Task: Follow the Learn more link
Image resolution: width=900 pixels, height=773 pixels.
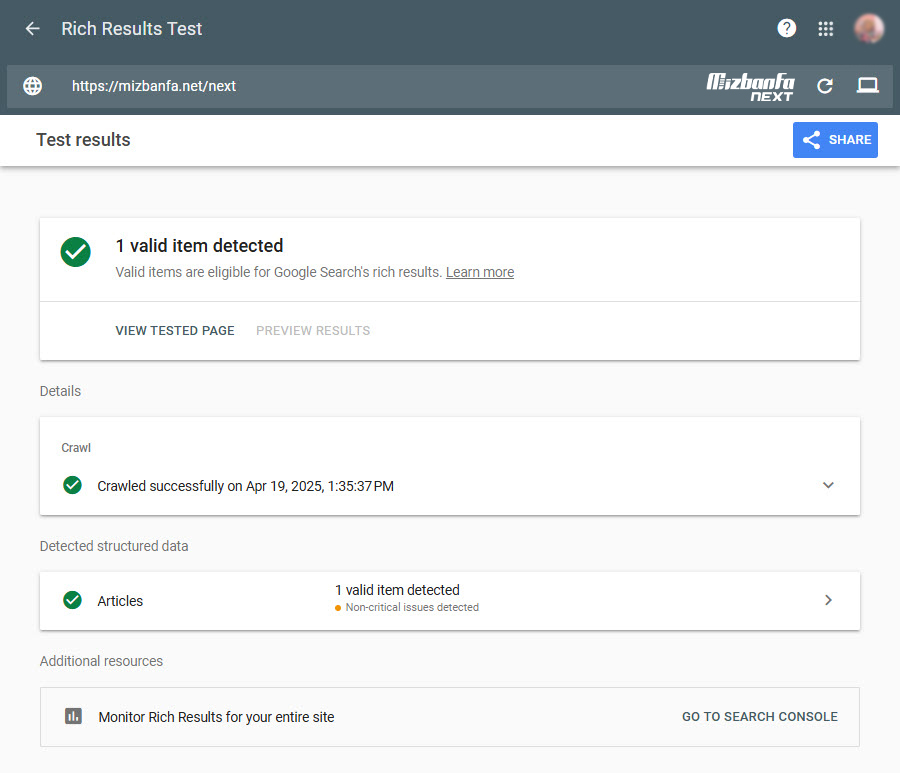Action: point(480,272)
